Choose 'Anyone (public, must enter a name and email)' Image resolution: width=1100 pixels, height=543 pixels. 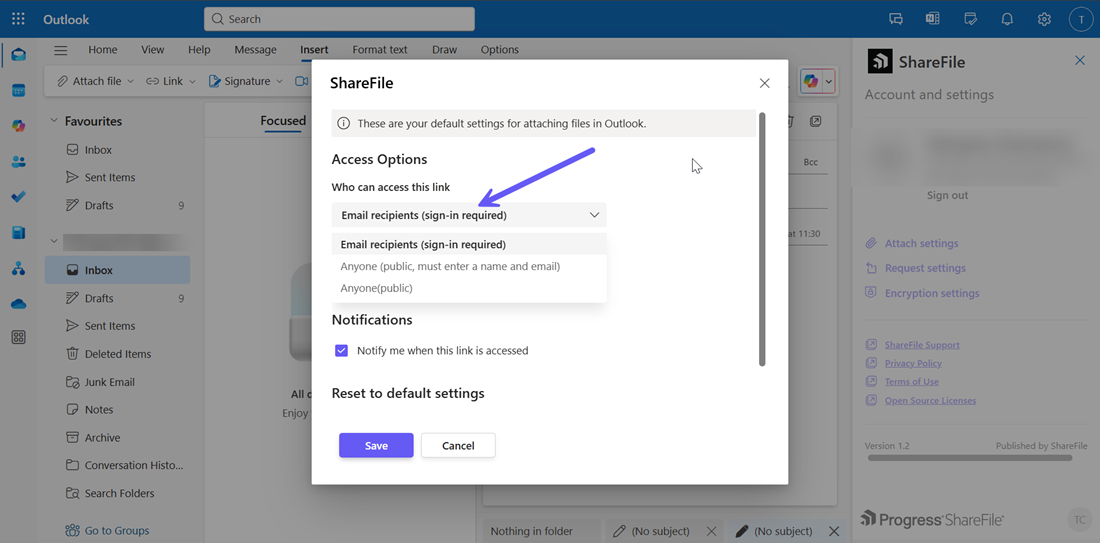coord(450,266)
